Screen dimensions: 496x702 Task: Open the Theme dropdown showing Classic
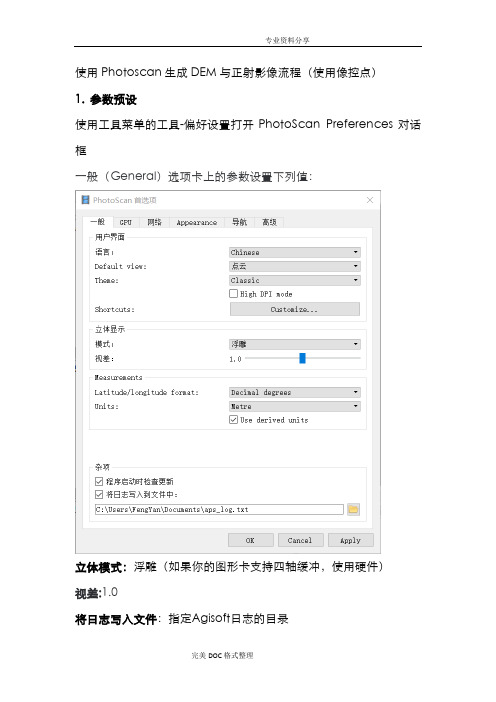(295, 280)
